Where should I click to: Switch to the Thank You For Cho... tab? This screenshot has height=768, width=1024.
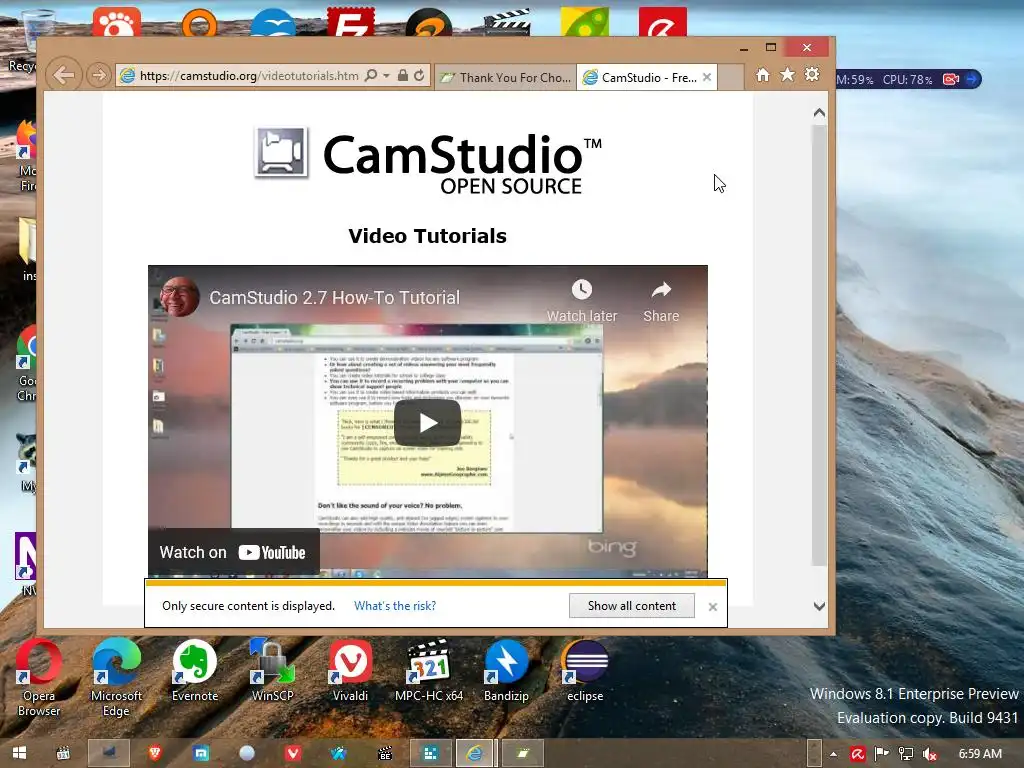click(x=505, y=78)
